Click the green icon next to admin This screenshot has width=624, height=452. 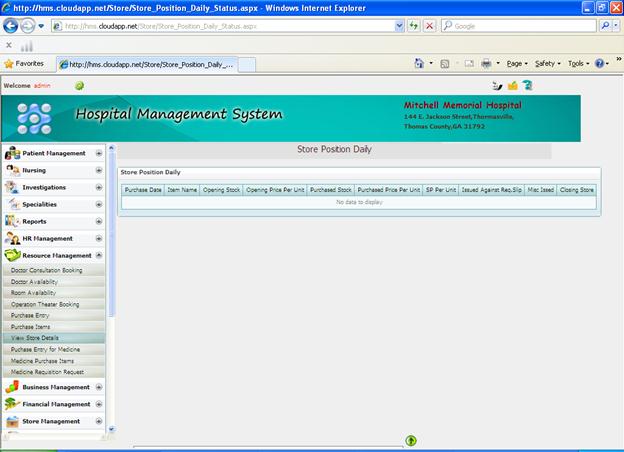click(79, 86)
